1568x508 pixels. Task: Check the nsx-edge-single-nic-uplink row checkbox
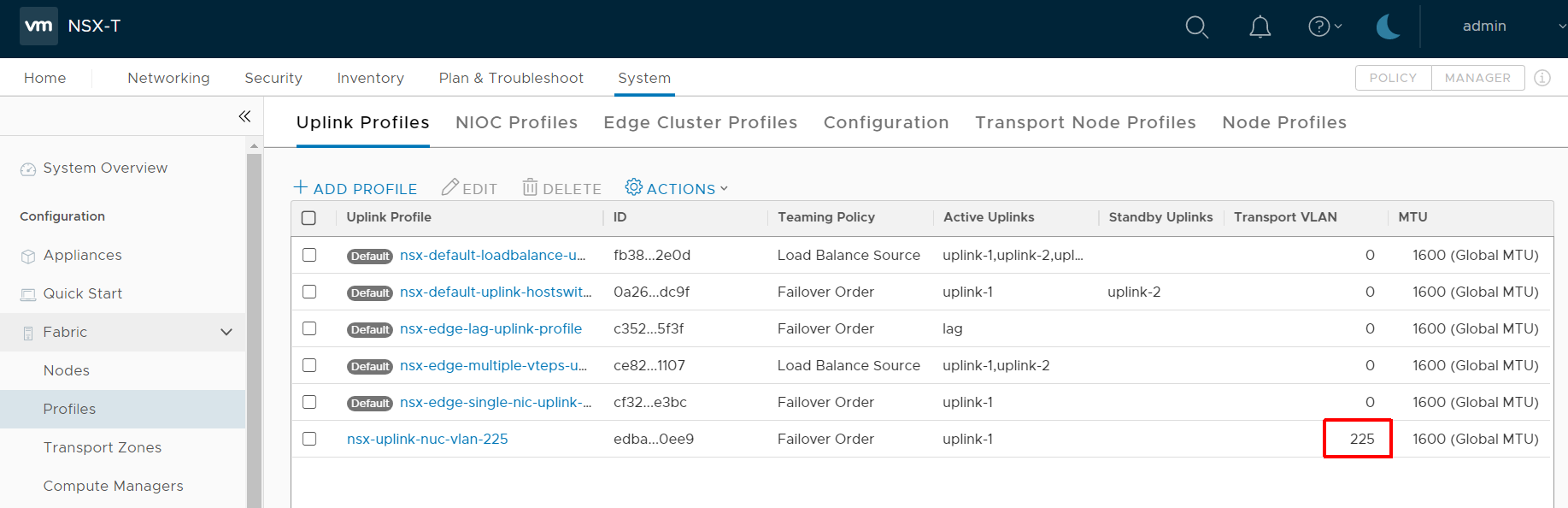[309, 402]
